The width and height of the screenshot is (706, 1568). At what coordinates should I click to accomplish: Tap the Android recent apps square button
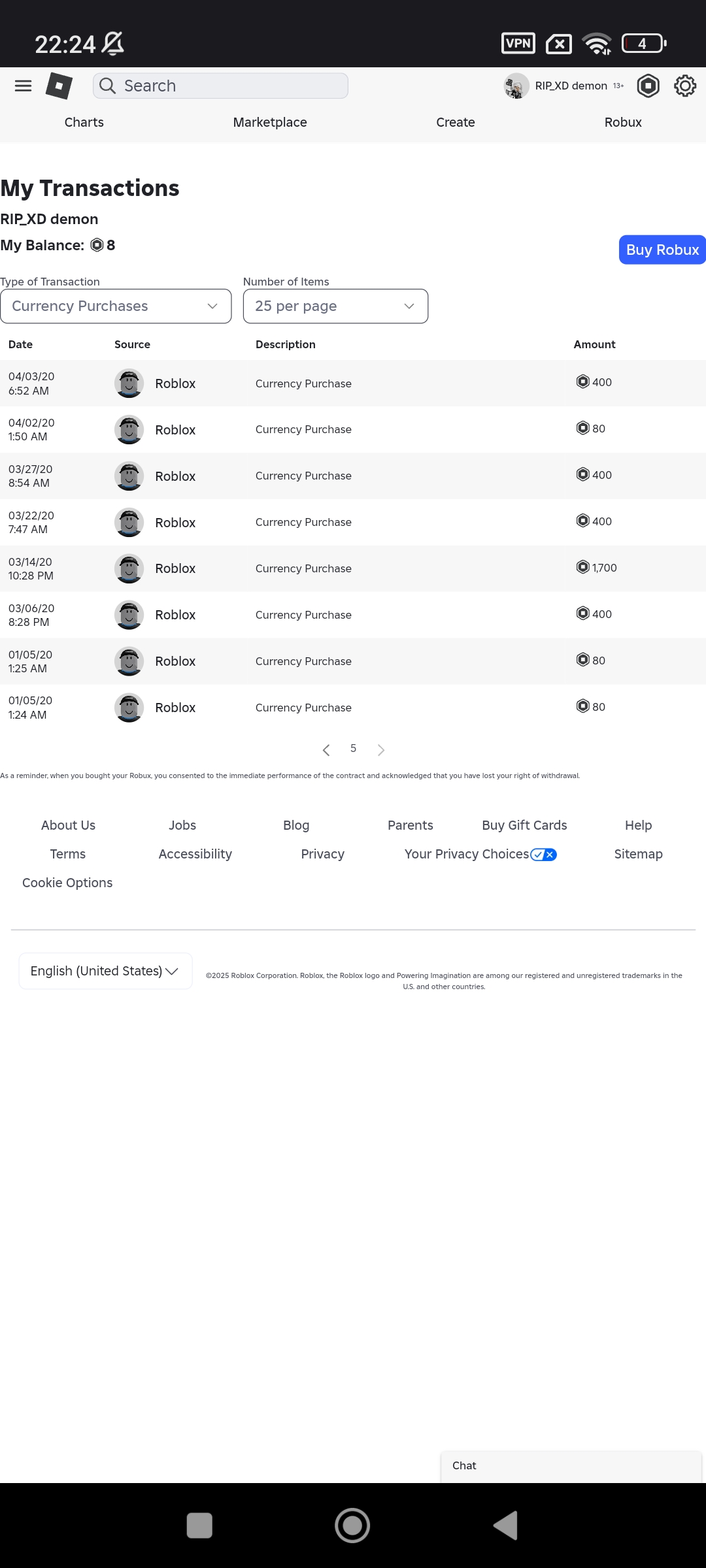tap(199, 1526)
